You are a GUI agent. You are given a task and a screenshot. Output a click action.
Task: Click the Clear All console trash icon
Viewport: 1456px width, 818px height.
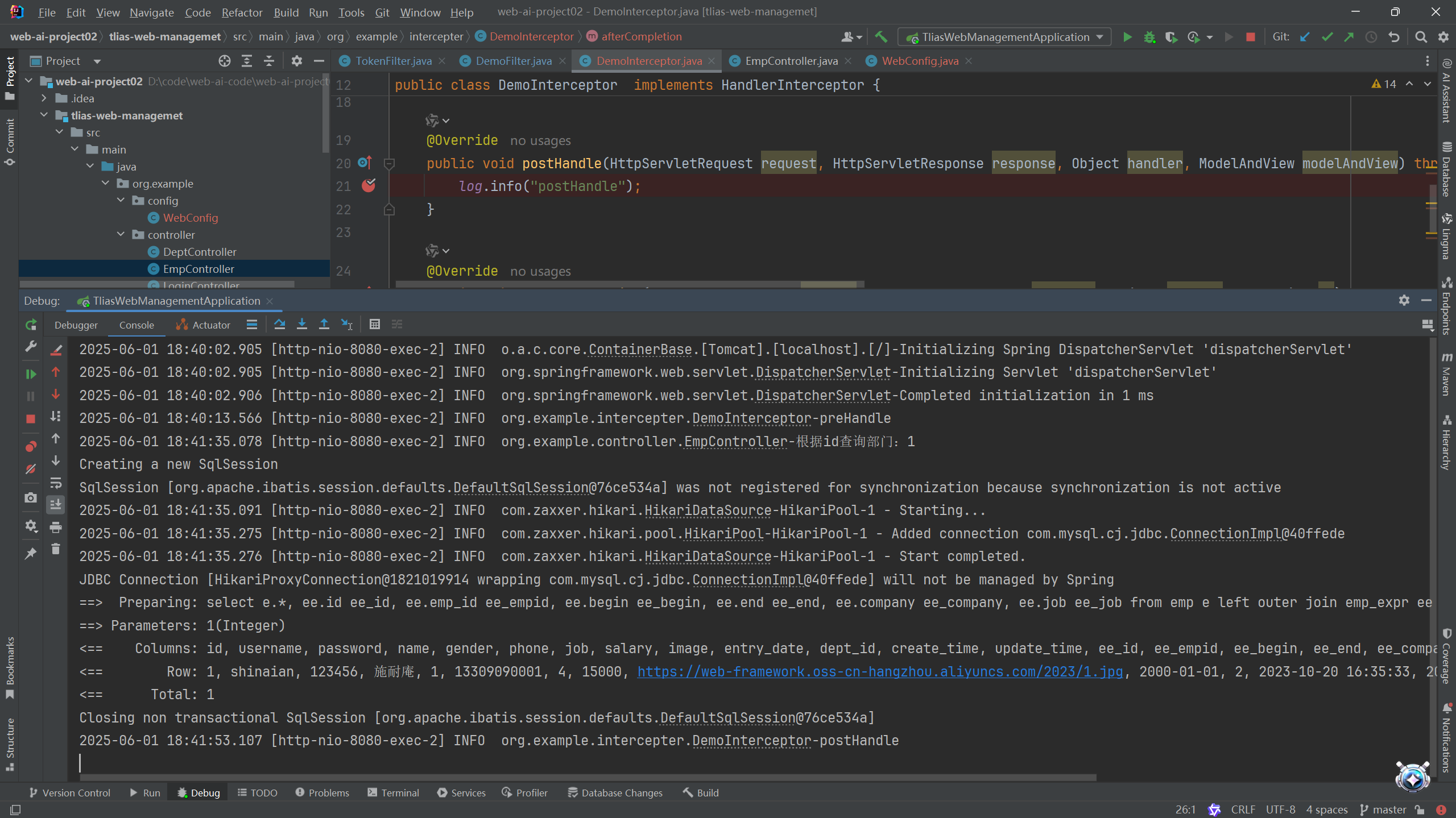click(x=56, y=549)
